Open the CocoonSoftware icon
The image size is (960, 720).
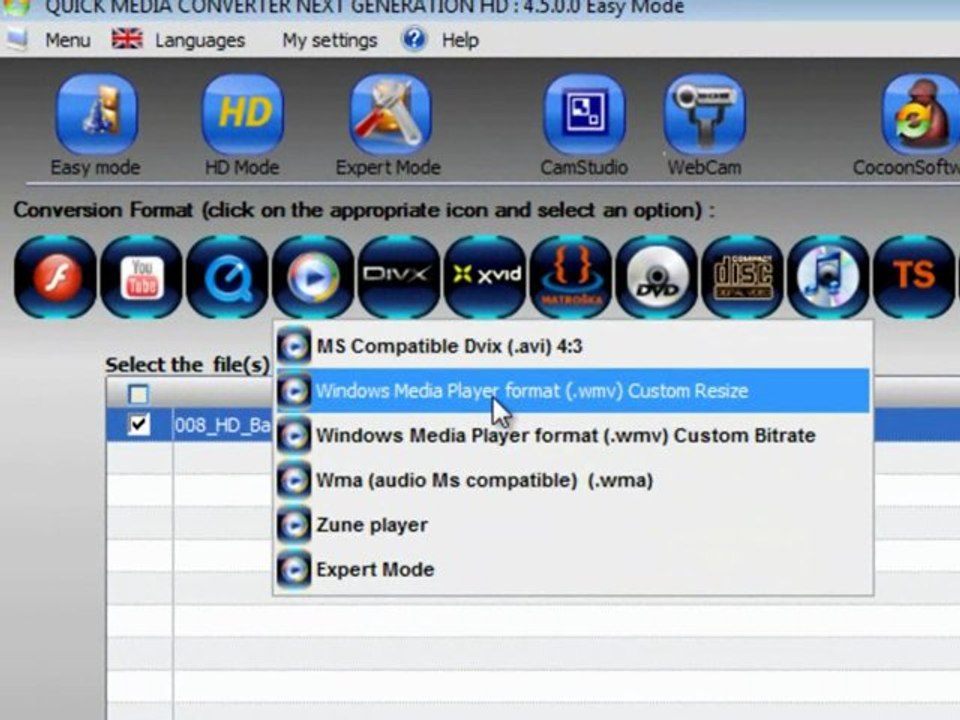(x=920, y=114)
